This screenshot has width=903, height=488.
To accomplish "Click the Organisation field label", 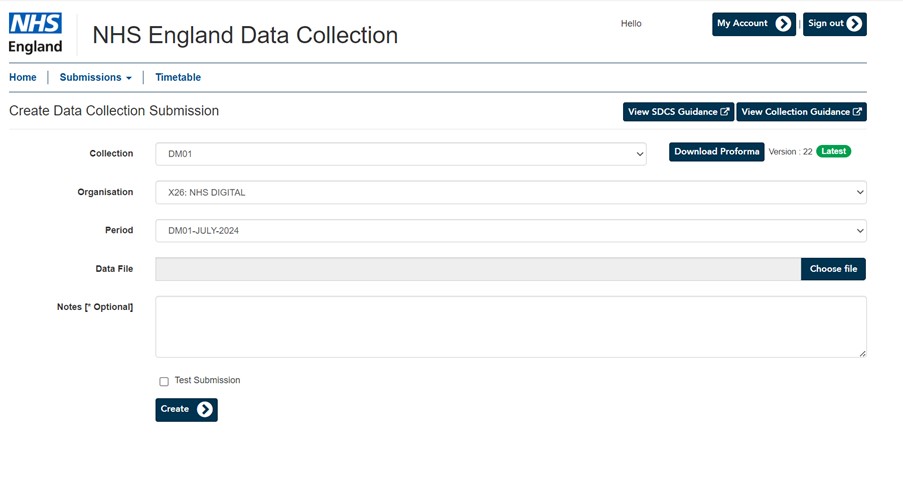I will (x=105, y=192).
